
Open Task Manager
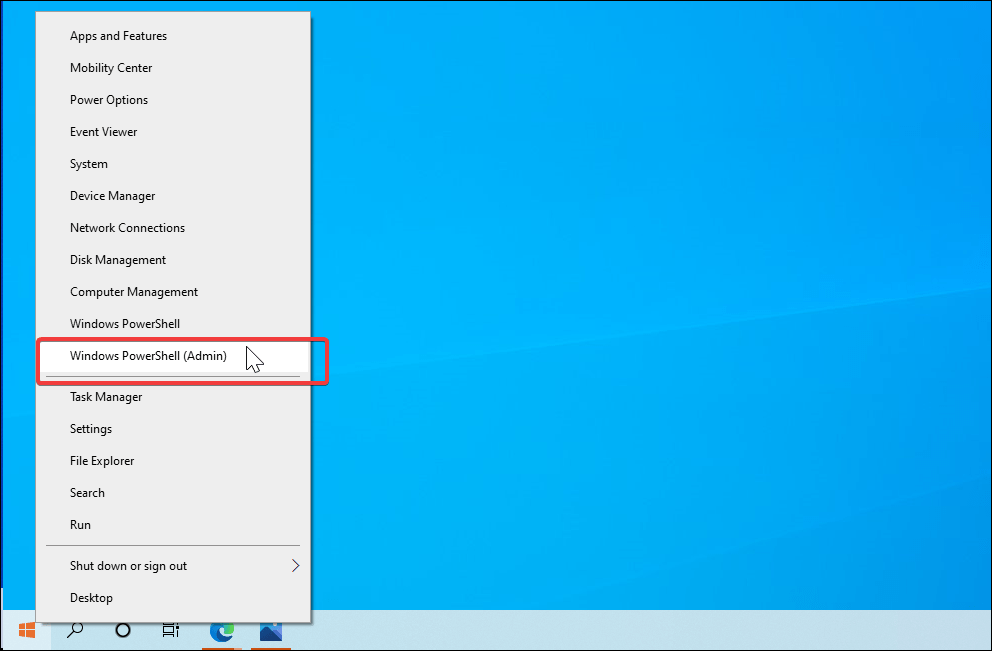click(173, 397)
